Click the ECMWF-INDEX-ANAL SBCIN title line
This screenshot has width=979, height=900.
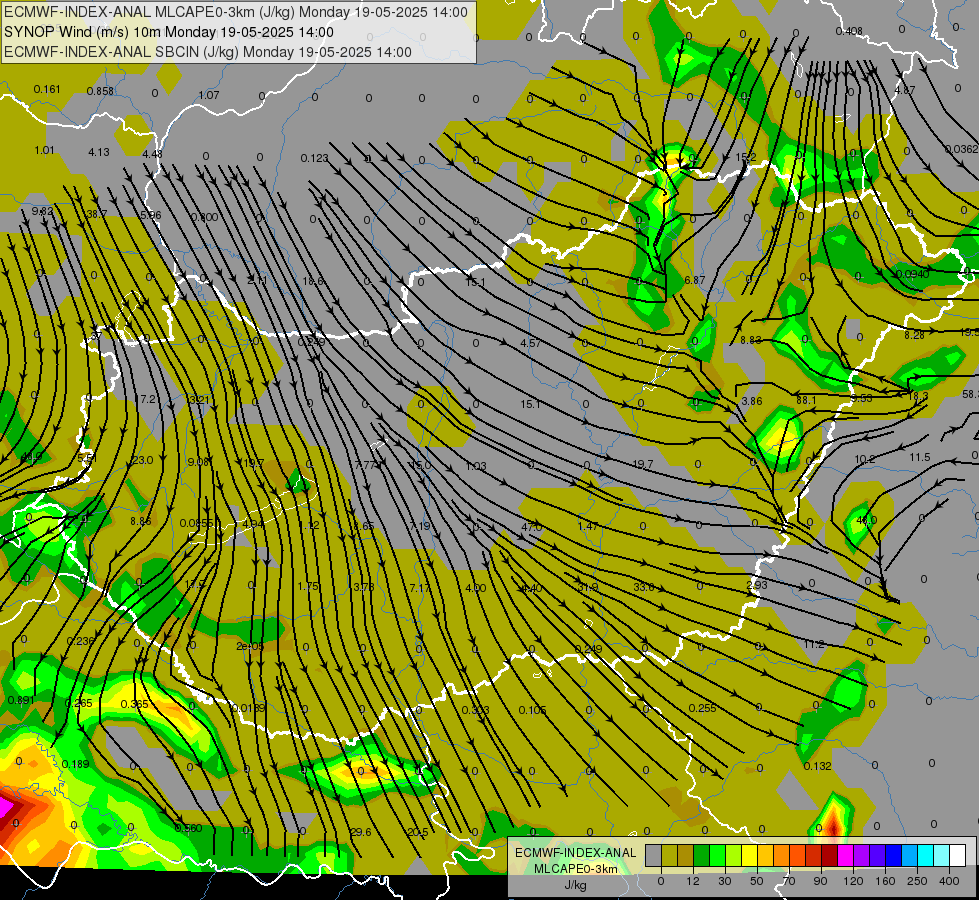pyautogui.click(x=208, y=52)
